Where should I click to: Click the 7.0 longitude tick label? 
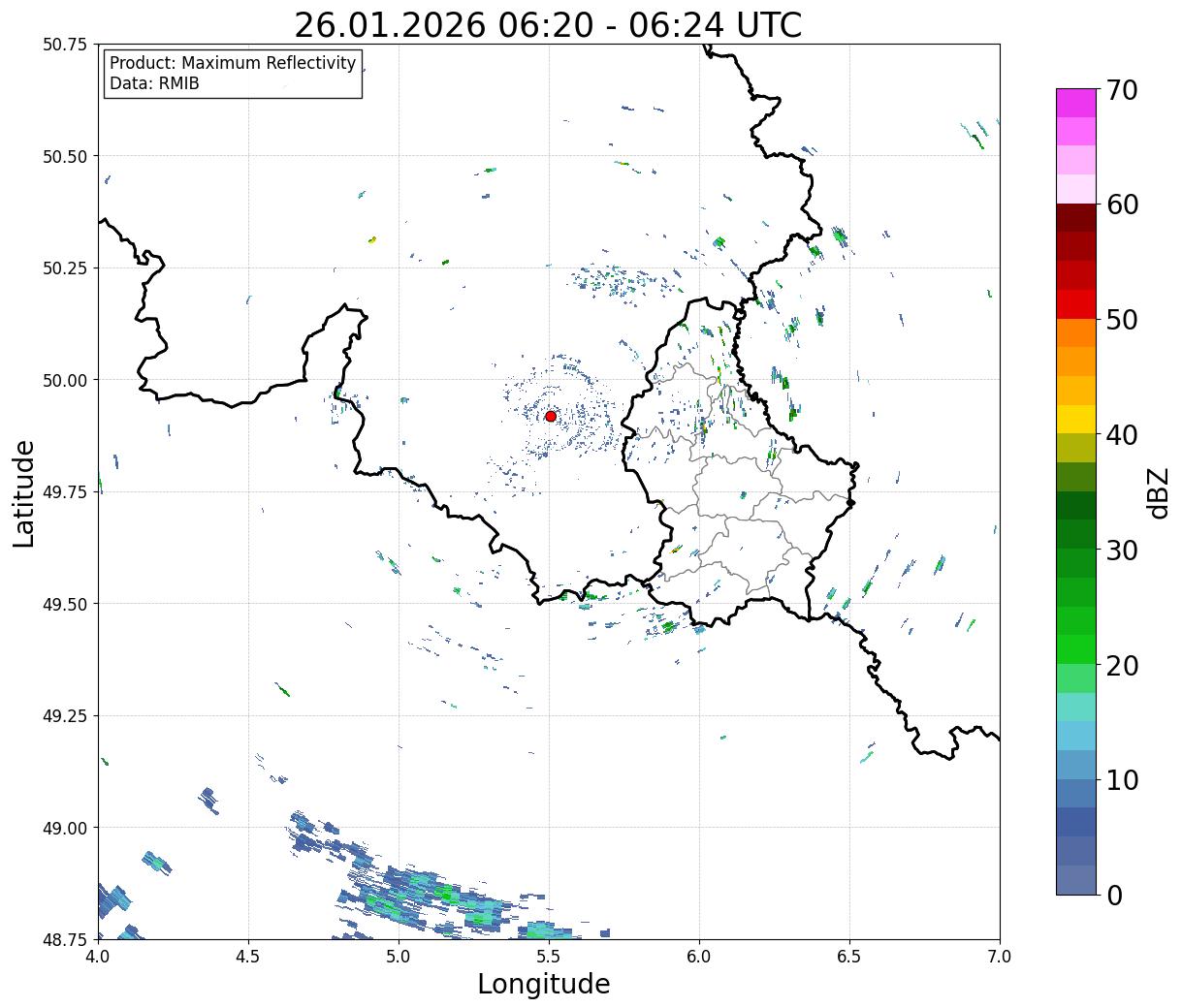tap(1000, 956)
